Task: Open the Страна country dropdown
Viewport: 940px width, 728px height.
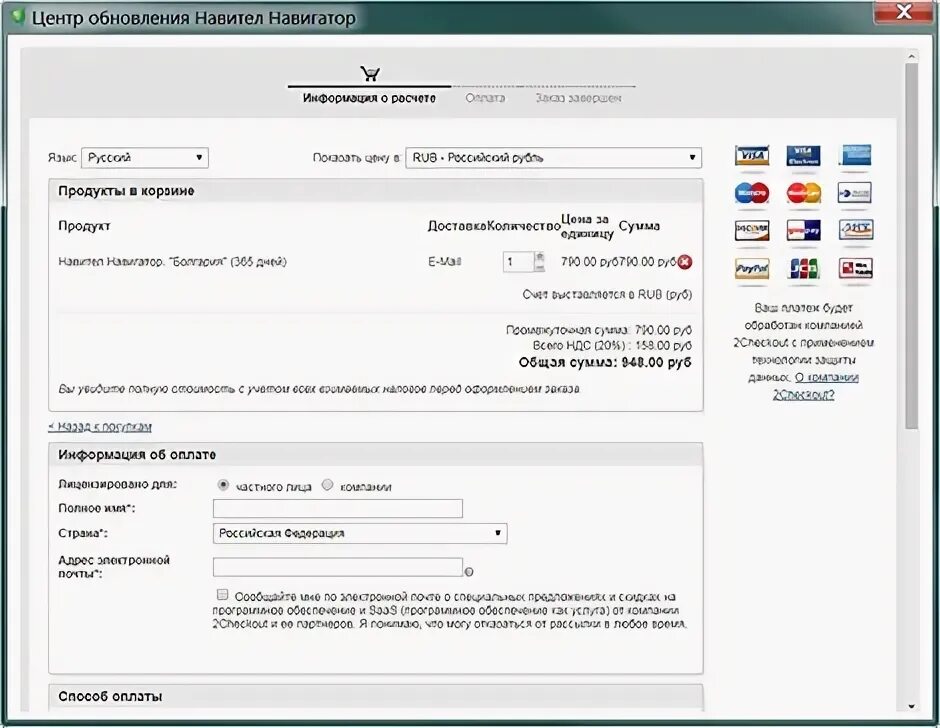Action: tap(360, 533)
